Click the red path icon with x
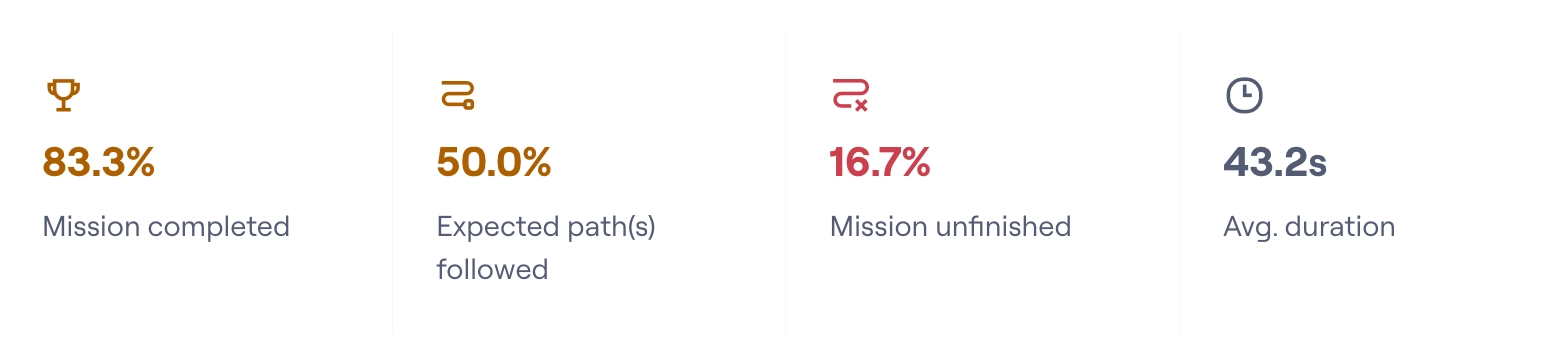The height and width of the screenshot is (362, 1568). pos(850,96)
